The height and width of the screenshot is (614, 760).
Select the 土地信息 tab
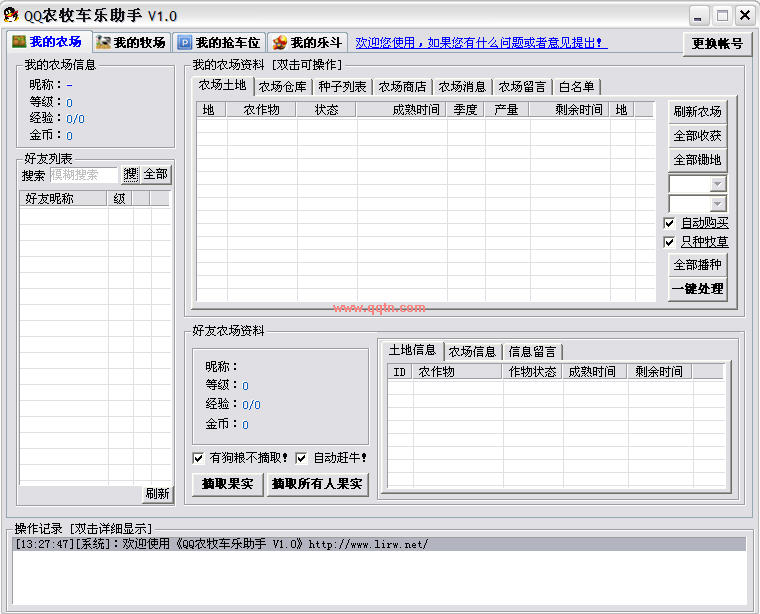[412, 350]
